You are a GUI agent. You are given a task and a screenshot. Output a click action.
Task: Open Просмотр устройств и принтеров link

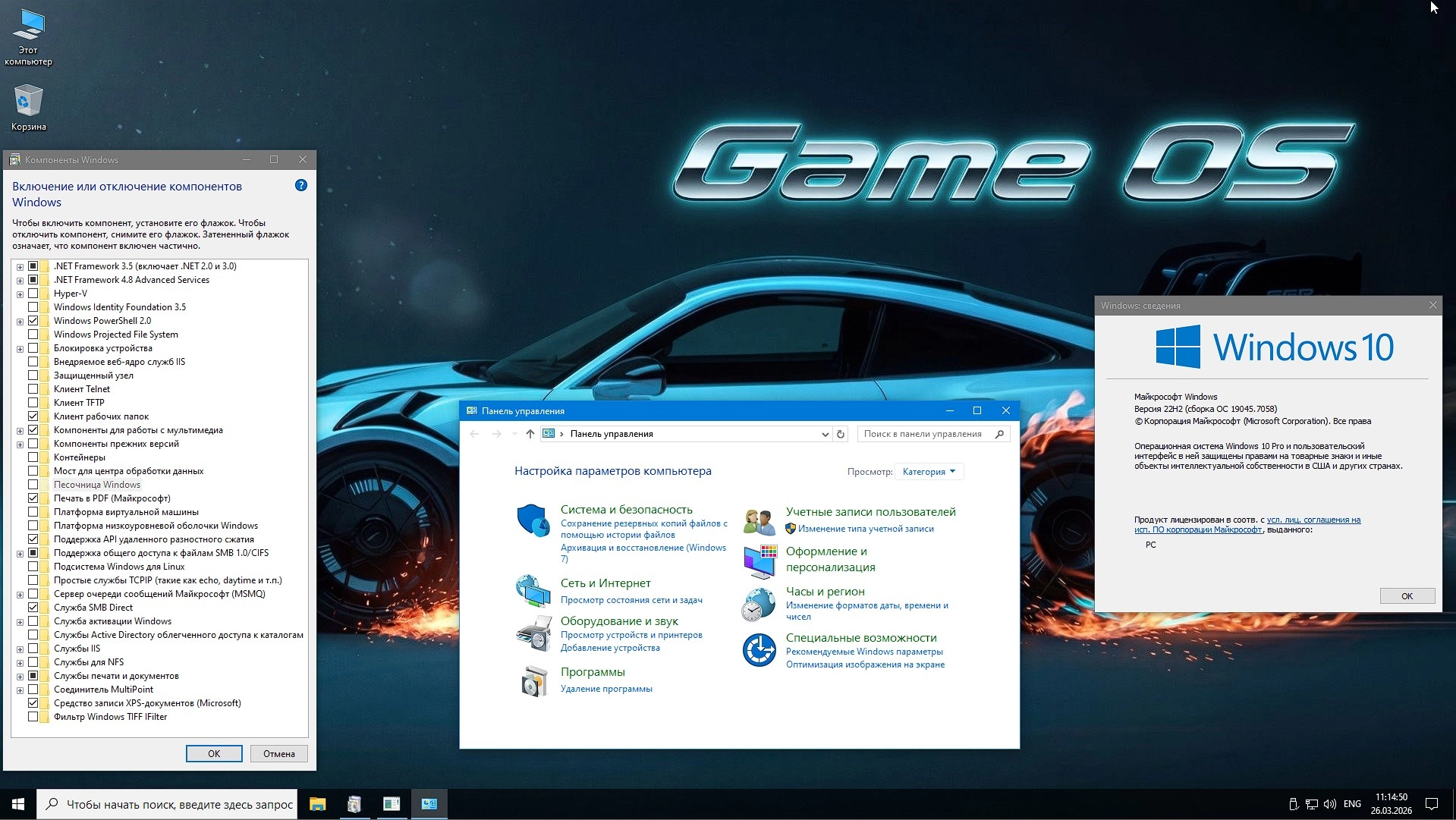(631, 635)
